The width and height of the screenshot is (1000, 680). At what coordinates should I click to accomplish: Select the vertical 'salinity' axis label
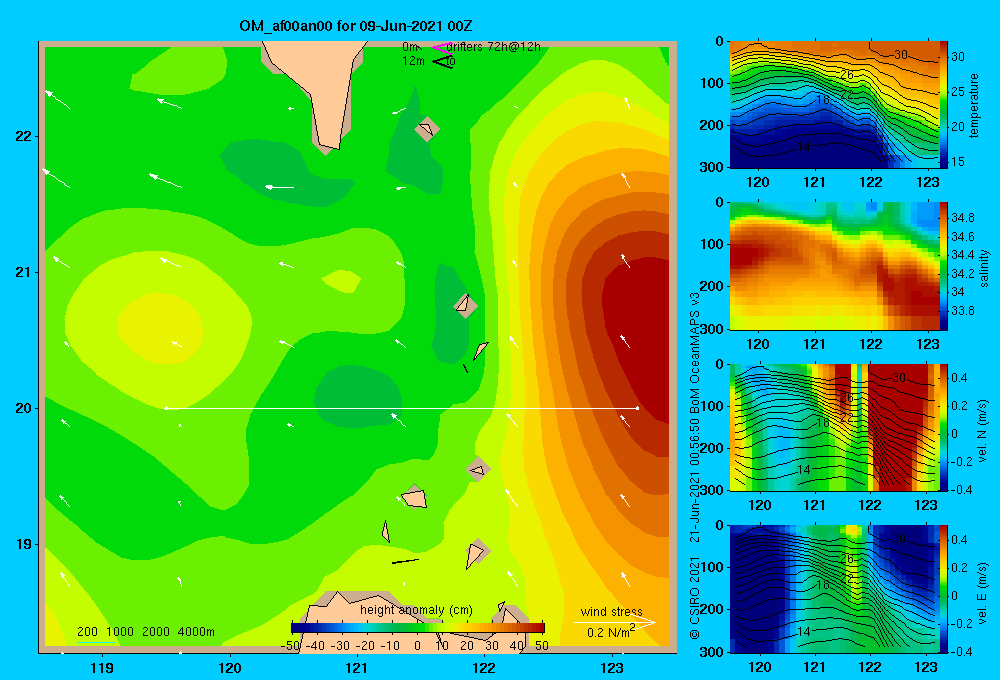pyautogui.click(x=983, y=268)
